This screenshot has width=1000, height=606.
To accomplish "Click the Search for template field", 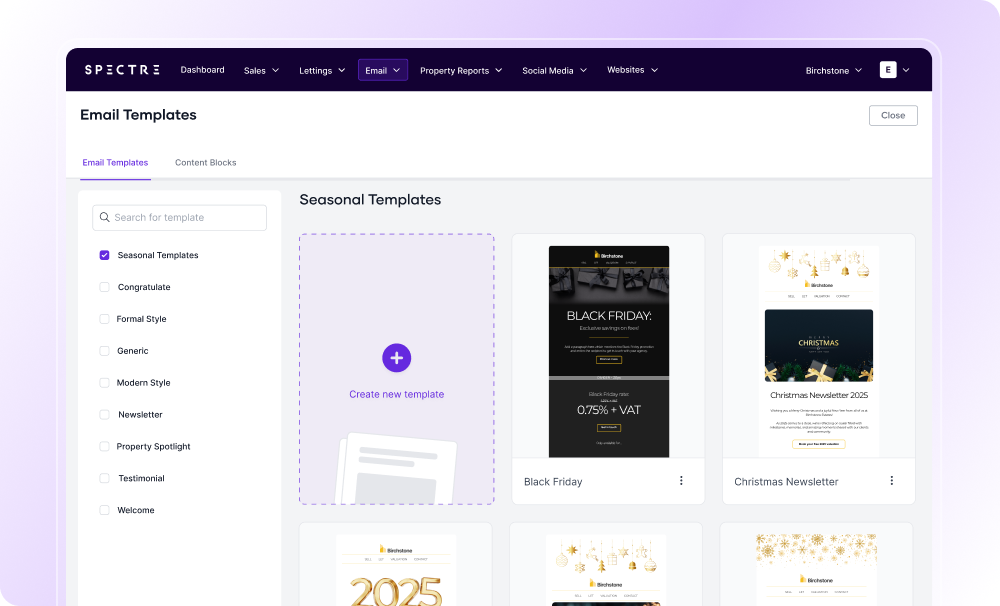I will click(x=179, y=218).
